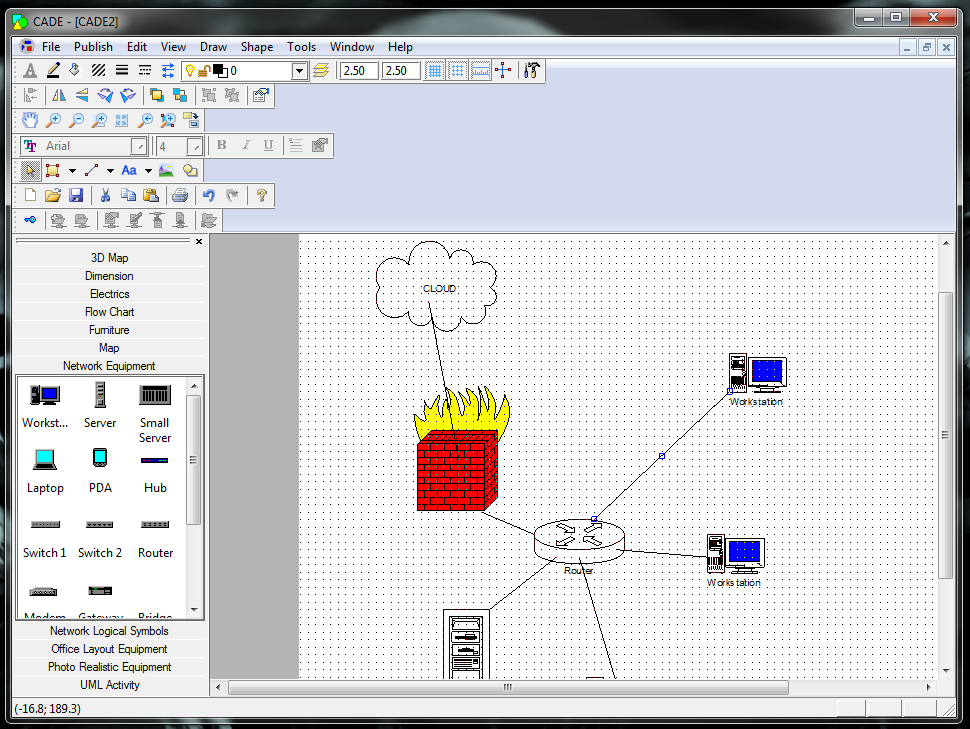This screenshot has width=970, height=729.
Task: Toggle the solid grid display button
Action: (x=435, y=71)
